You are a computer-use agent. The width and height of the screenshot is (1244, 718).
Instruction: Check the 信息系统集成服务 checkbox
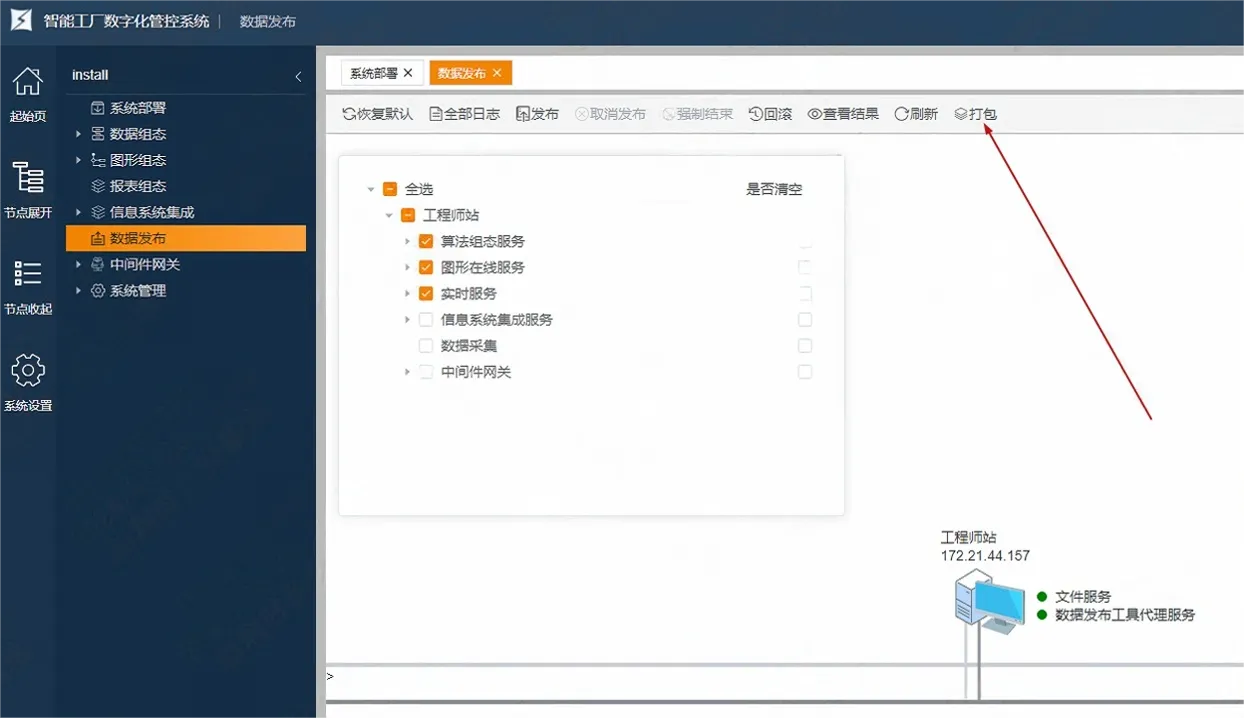(425, 319)
